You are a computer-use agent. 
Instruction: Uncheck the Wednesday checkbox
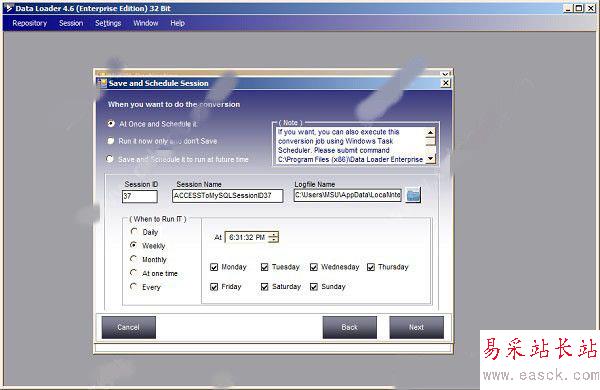pos(314,267)
